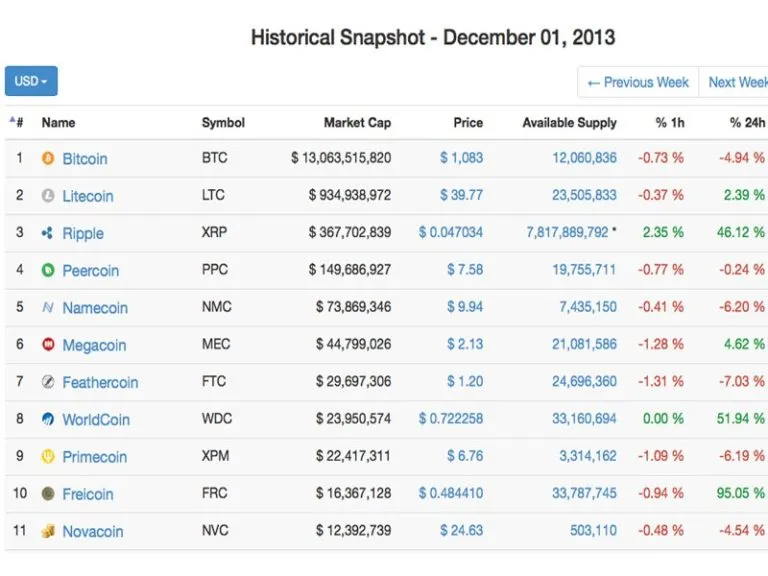Click the Novacoin logo icon
The width and height of the screenshot is (768, 576).
click(x=48, y=531)
